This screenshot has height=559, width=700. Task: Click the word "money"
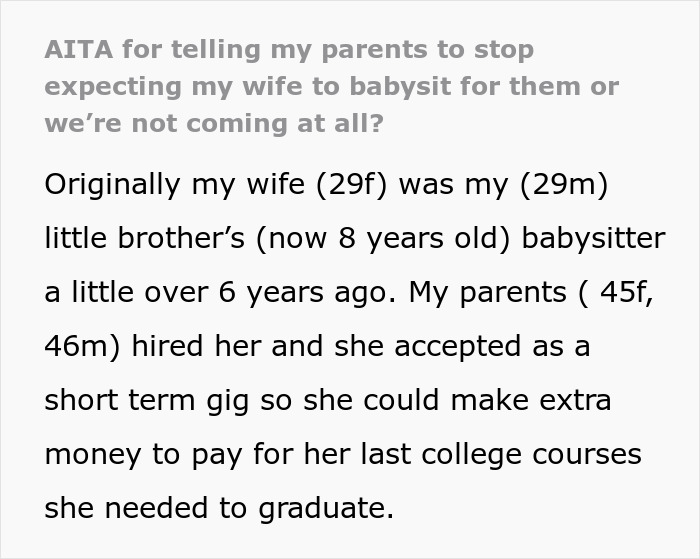point(96,454)
